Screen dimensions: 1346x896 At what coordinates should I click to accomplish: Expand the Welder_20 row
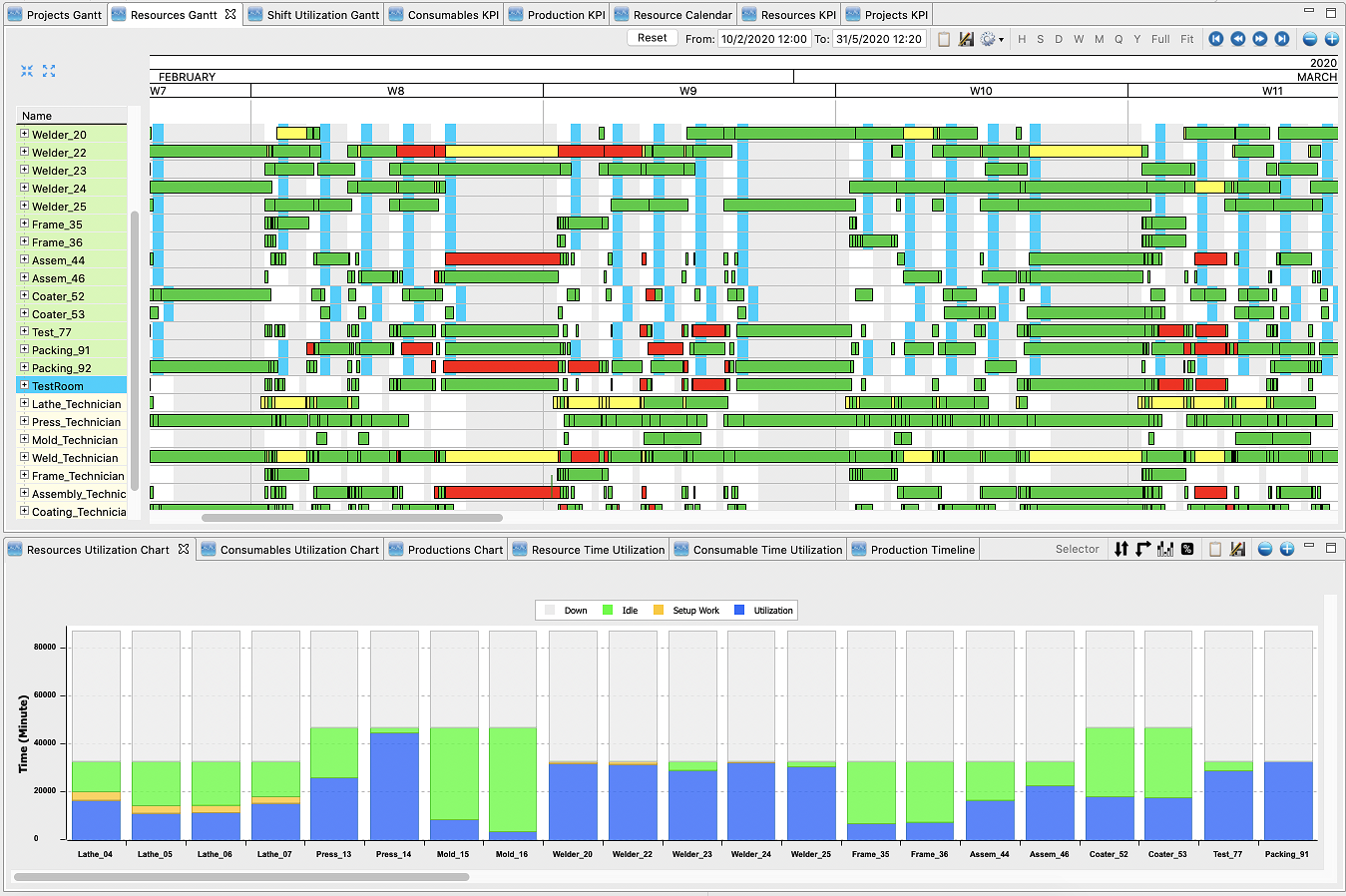click(x=24, y=134)
